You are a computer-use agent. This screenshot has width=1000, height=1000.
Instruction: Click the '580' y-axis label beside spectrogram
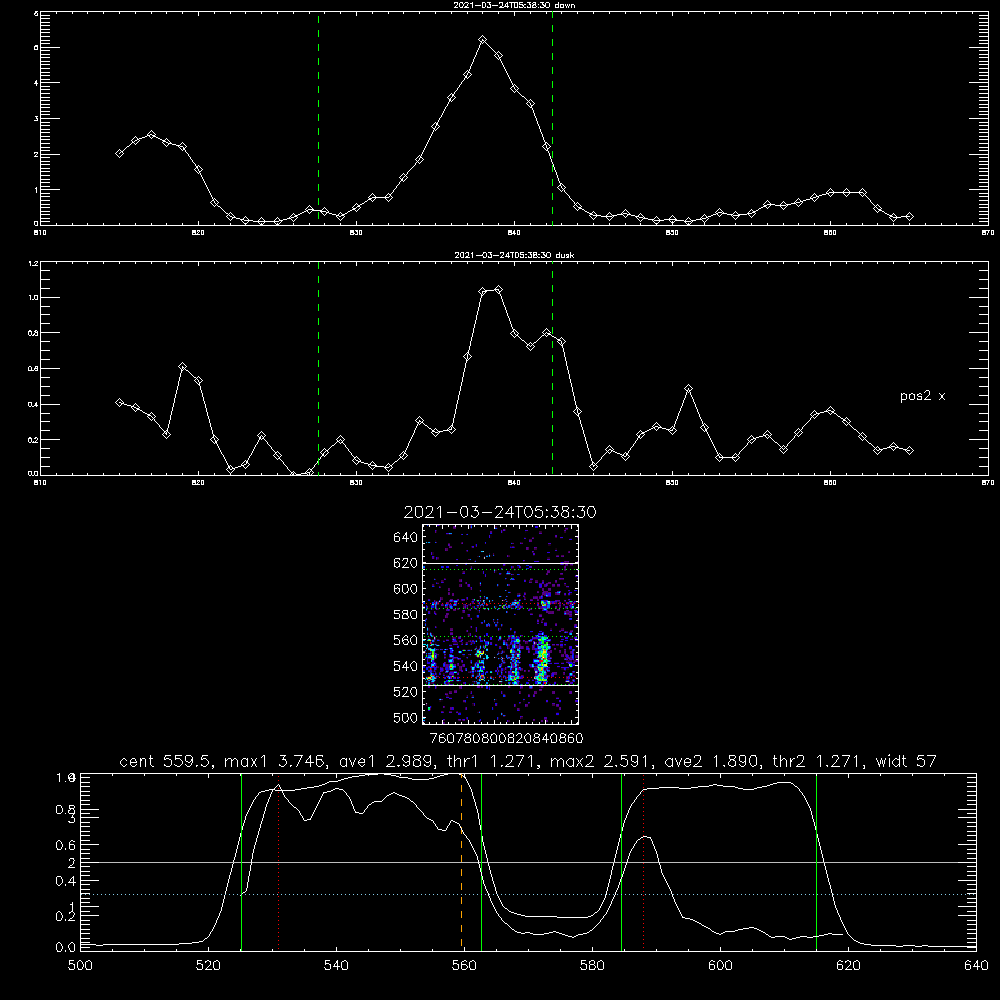[x=406, y=615]
